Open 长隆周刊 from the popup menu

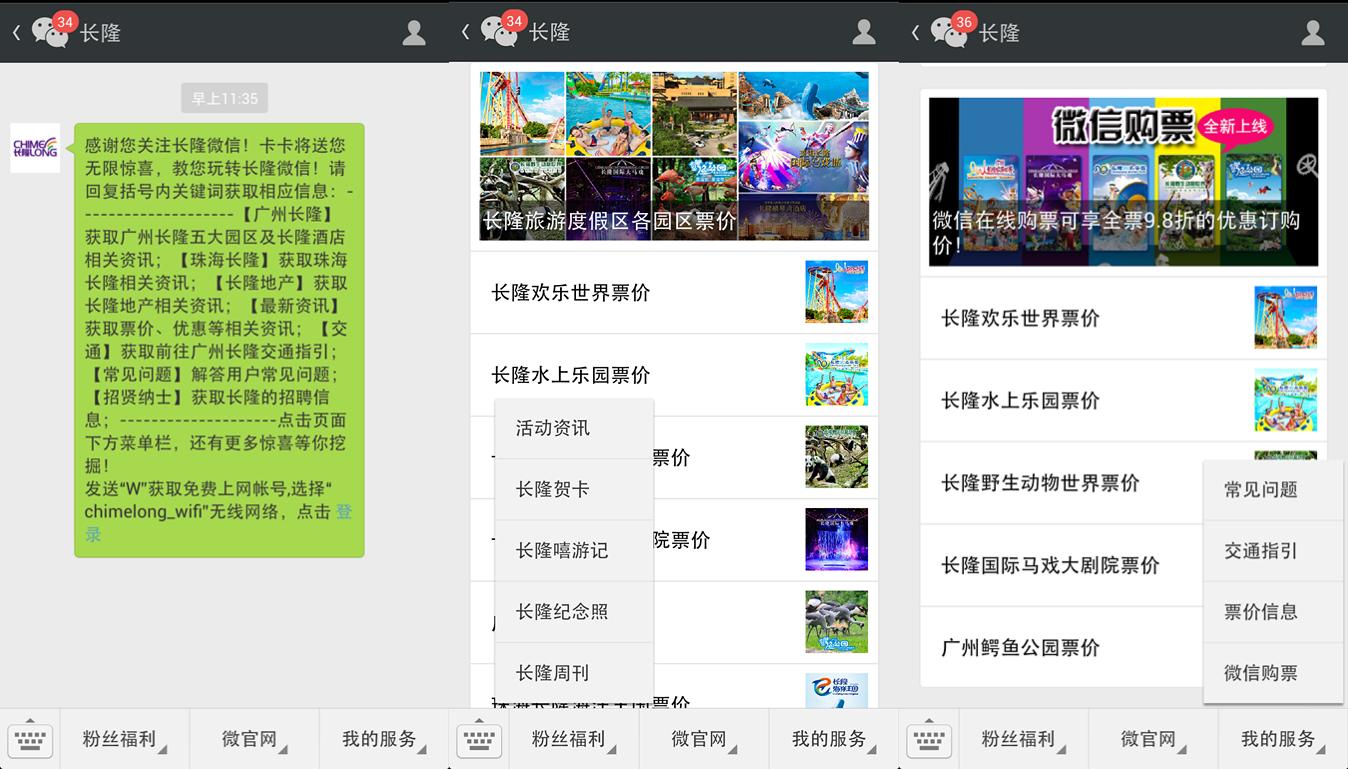[574, 673]
